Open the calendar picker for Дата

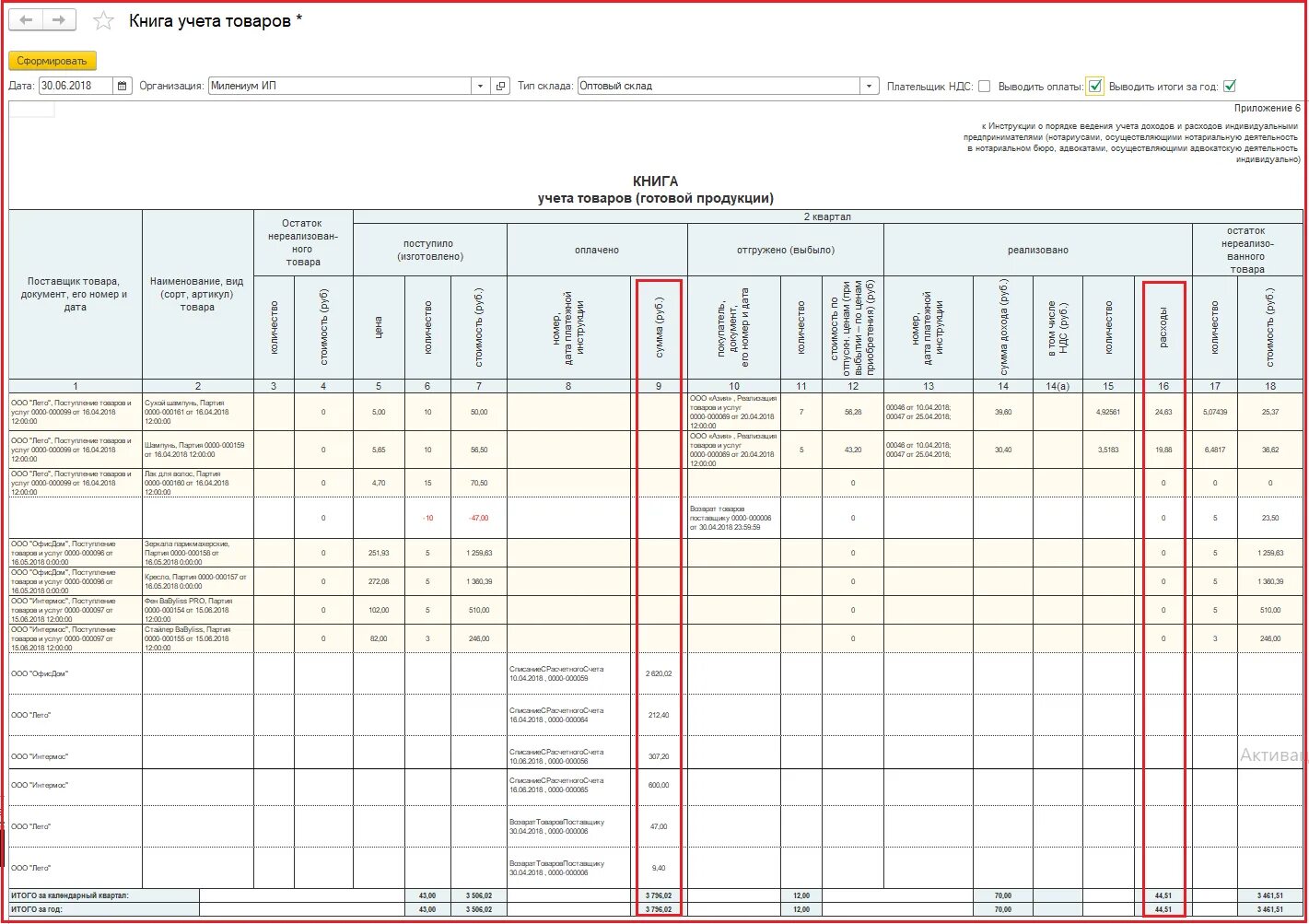coord(123,86)
